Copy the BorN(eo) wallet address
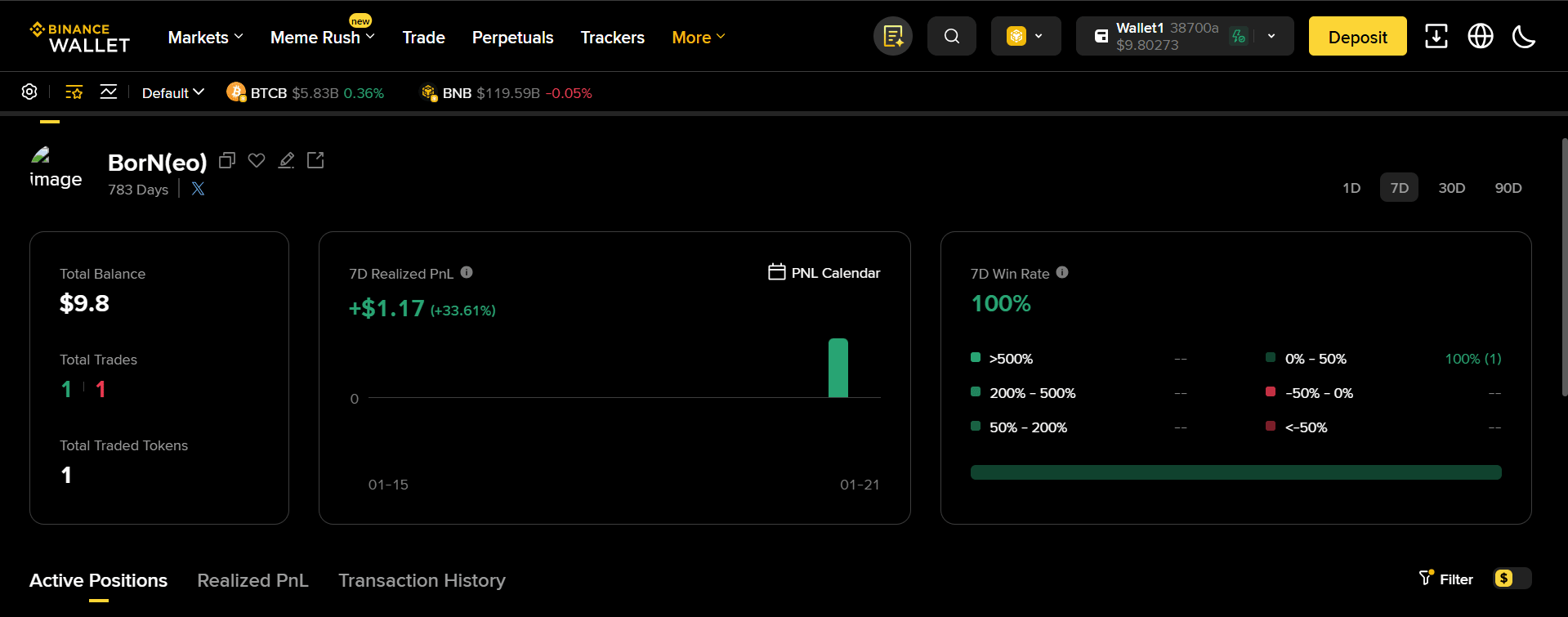The width and height of the screenshot is (1568, 617). [x=227, y=160]
